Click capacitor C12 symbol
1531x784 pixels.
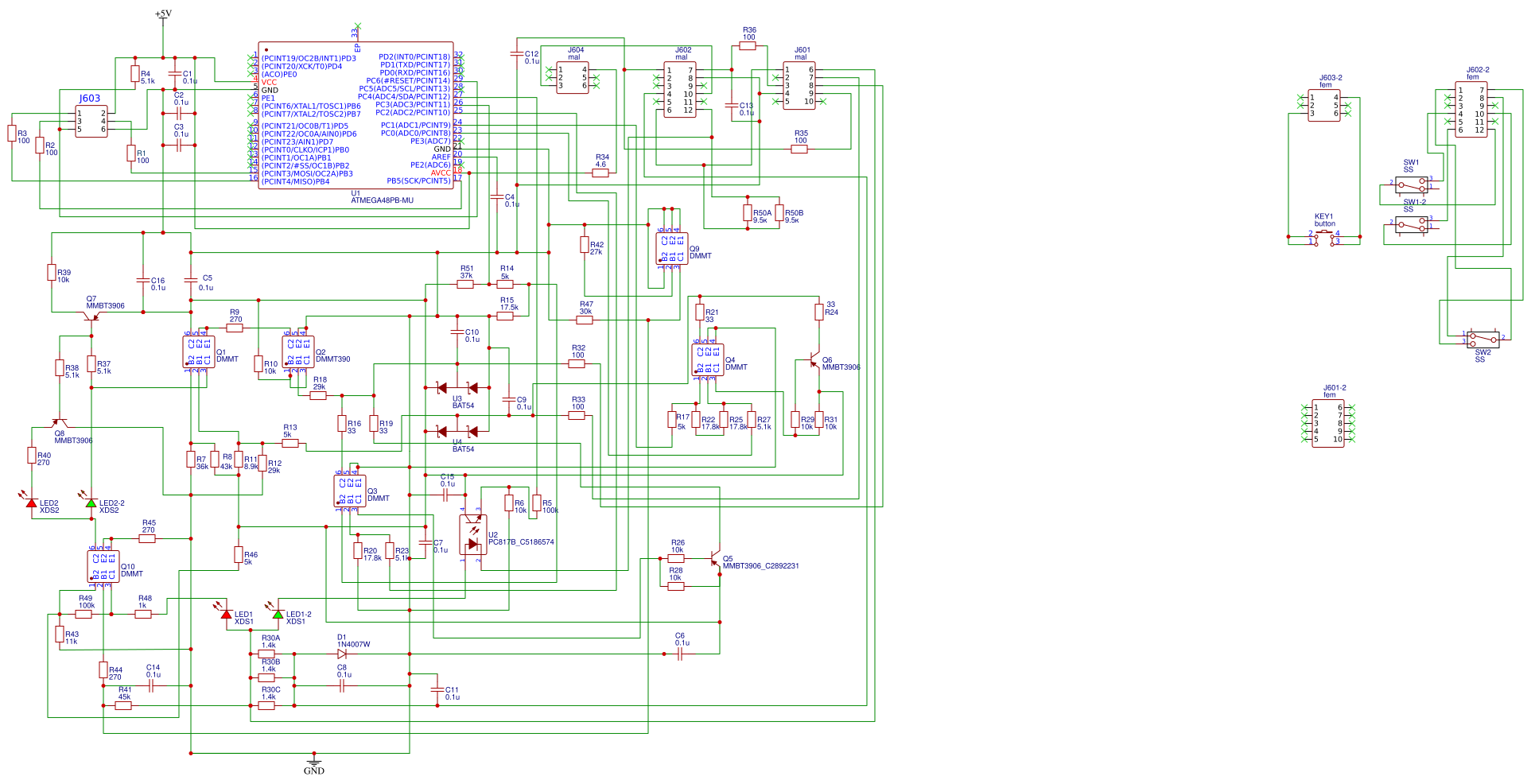pyautogui.click(x=517, y=54)
